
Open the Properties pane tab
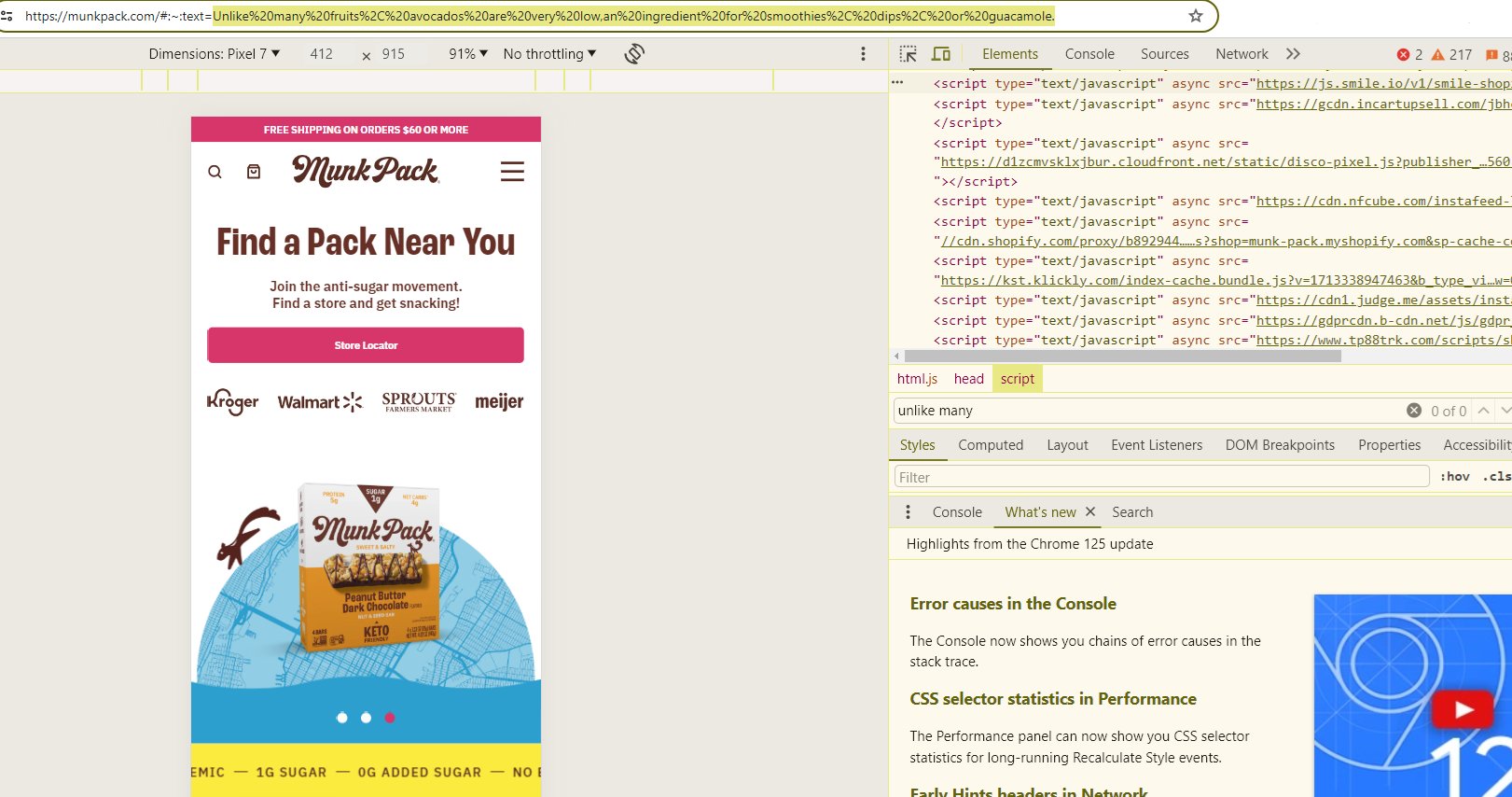pyautogui.click(x=1390, y=445)
